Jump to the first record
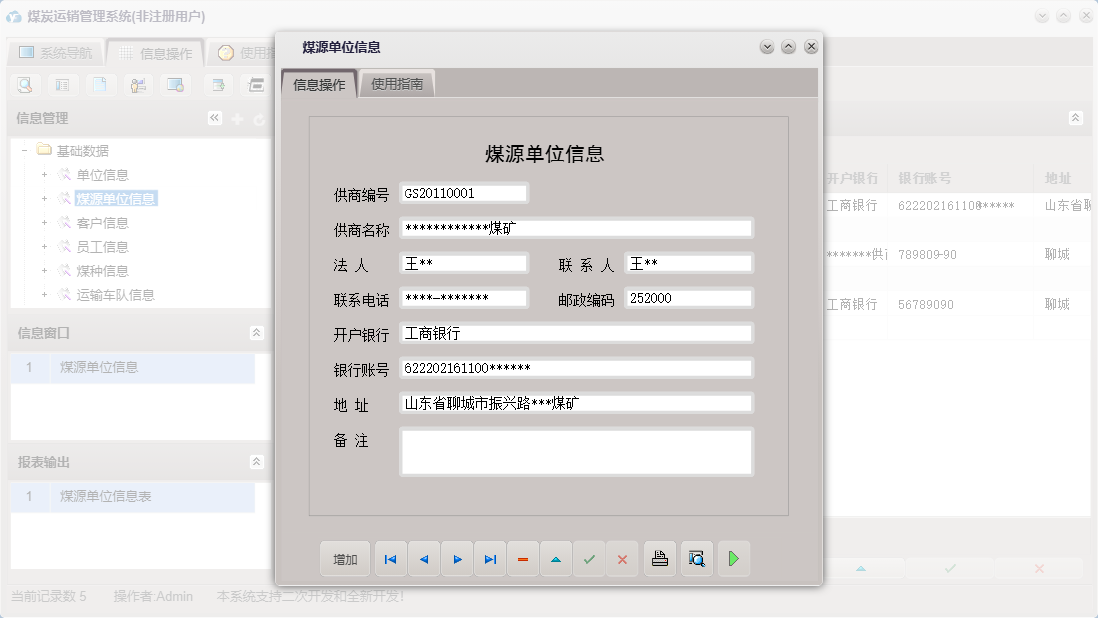1098x618 pixels. coord(390,559)
